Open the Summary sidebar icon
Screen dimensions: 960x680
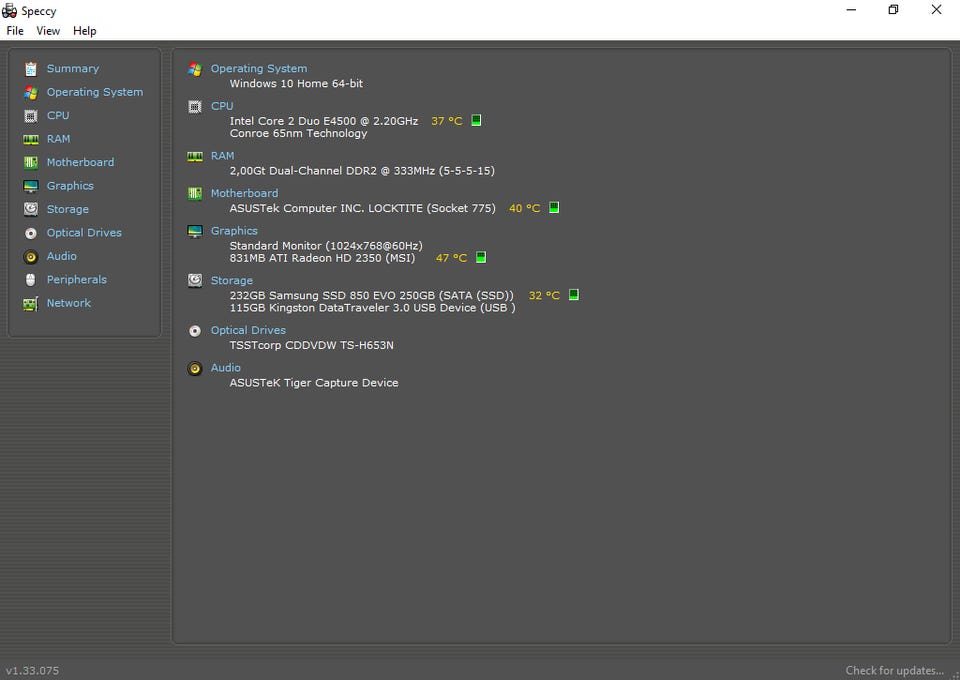click(x=31, y=69)
